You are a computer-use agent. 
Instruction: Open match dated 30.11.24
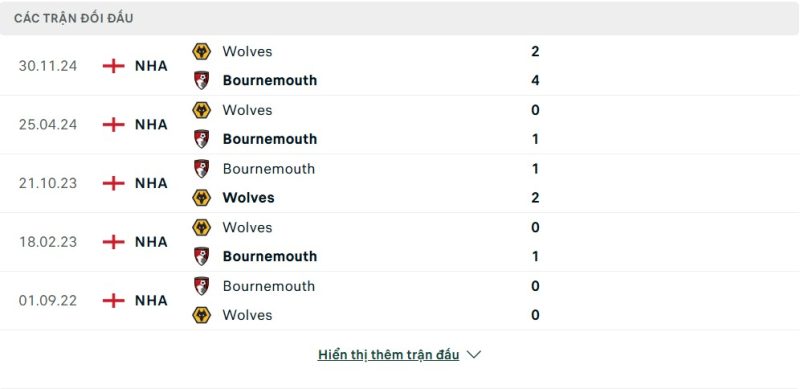[x=48, y=66]
